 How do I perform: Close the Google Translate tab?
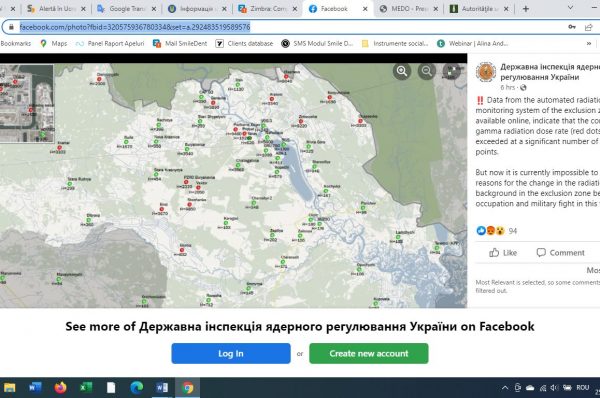[154, 8]
